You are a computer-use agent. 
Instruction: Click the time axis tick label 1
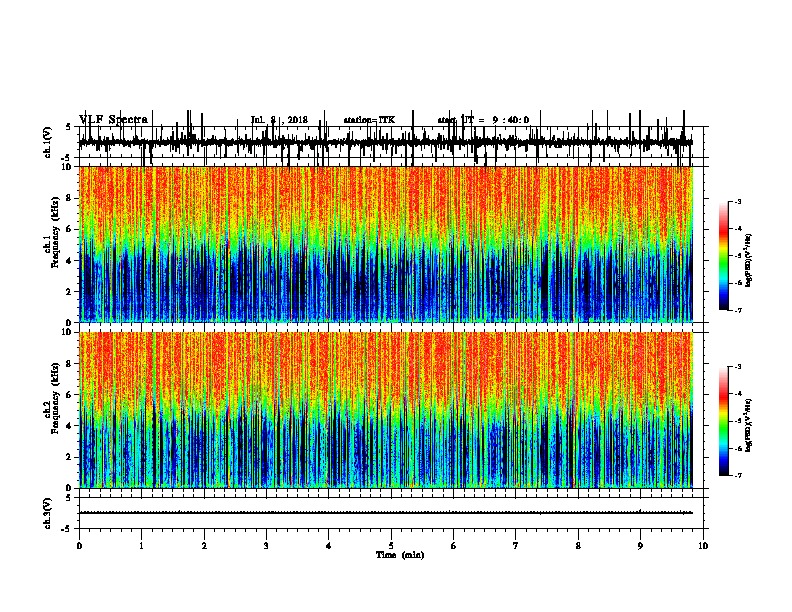tap(141, 545)
